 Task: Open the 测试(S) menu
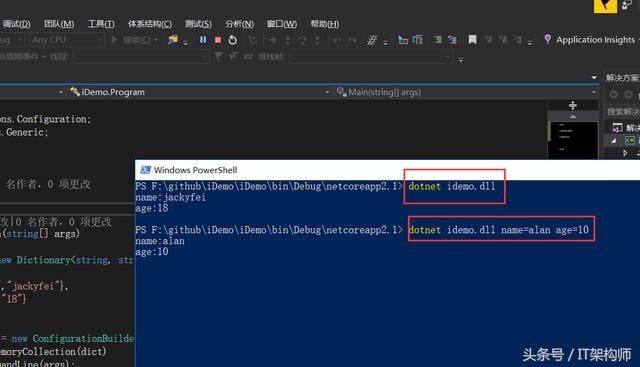(198, 24)
